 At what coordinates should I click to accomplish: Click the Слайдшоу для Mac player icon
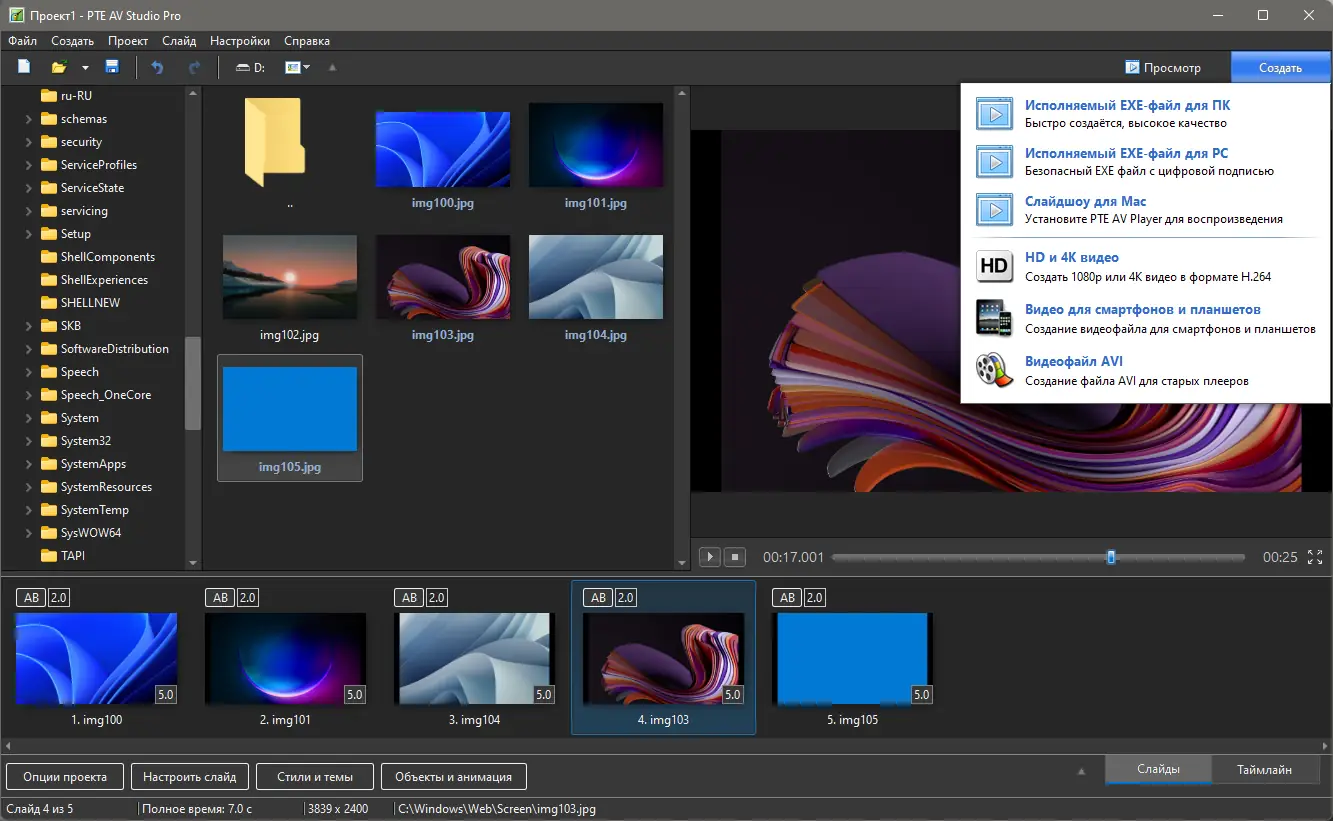[994, 210]
